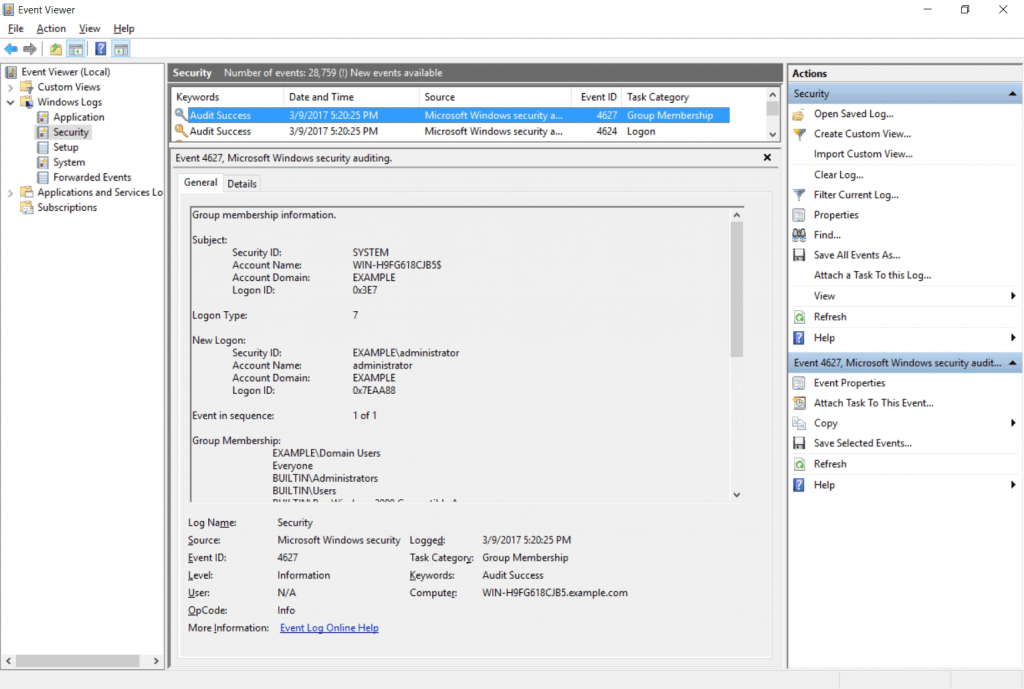Screen dimensions: 1024x689
Task: Toggle the Action pane visibility
Action: pyautogui.click(x=121, y=47)
